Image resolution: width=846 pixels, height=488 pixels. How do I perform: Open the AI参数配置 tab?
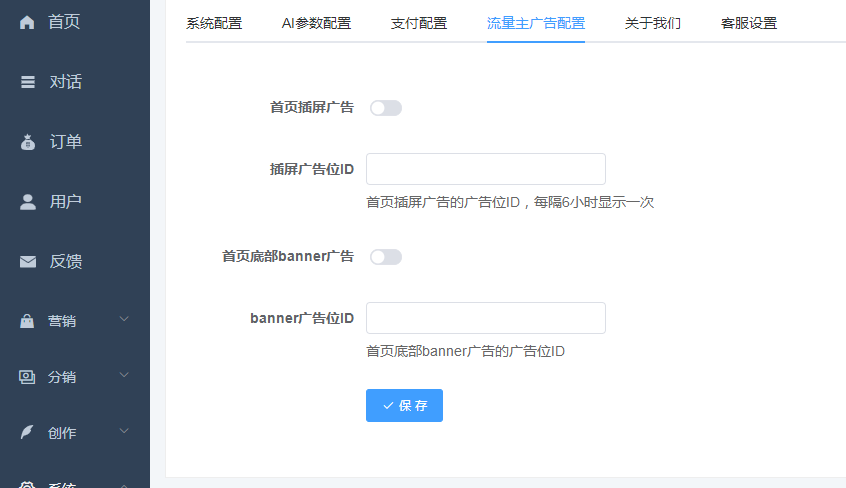point(316,23)
